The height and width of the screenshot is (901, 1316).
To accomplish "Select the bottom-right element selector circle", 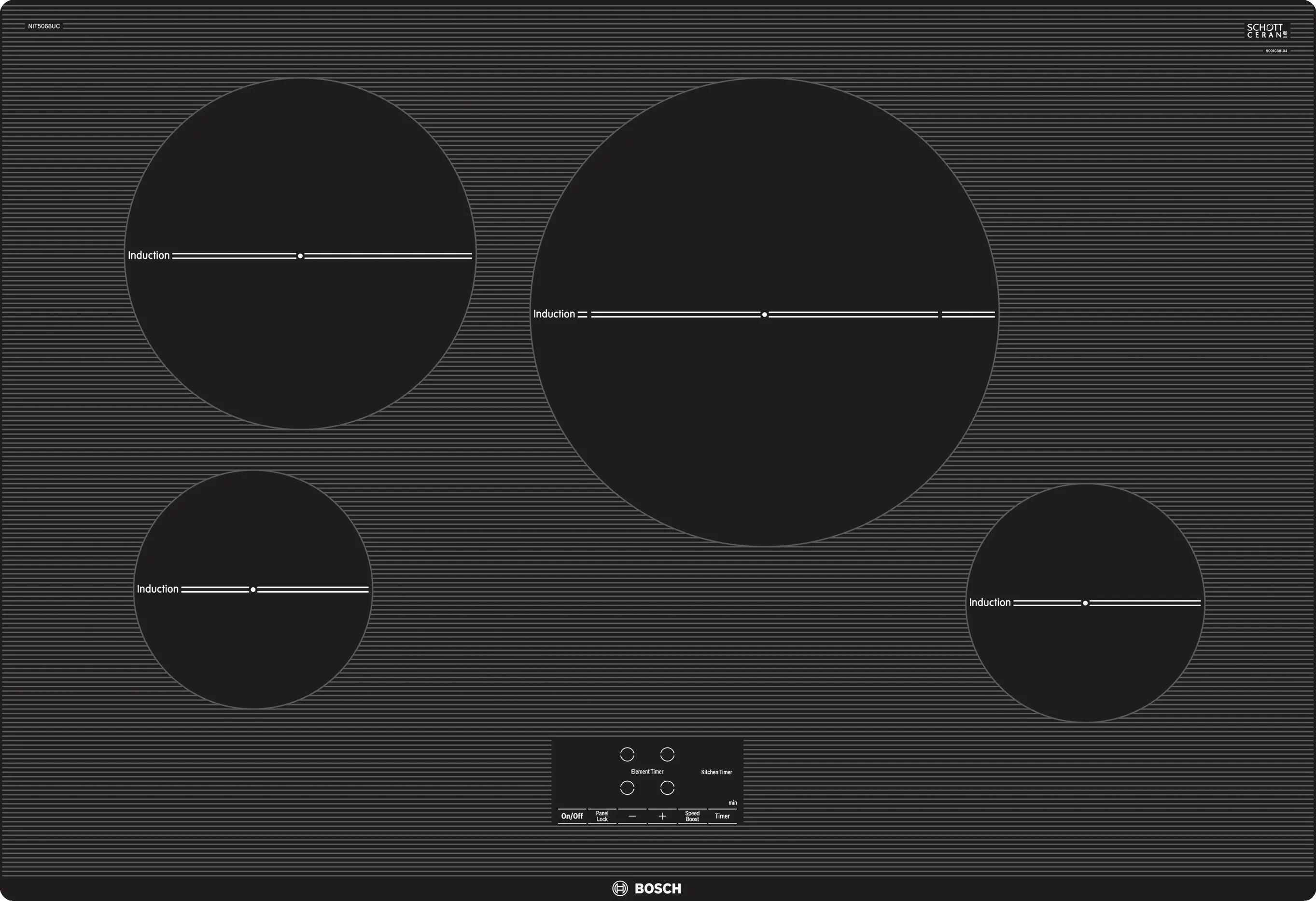I will coord(667,788).
